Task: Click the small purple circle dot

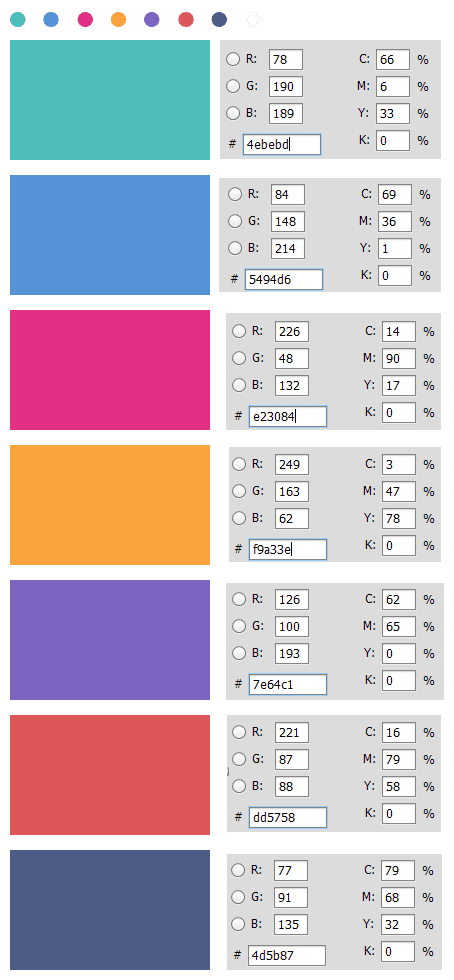Action: pos(152,19)
